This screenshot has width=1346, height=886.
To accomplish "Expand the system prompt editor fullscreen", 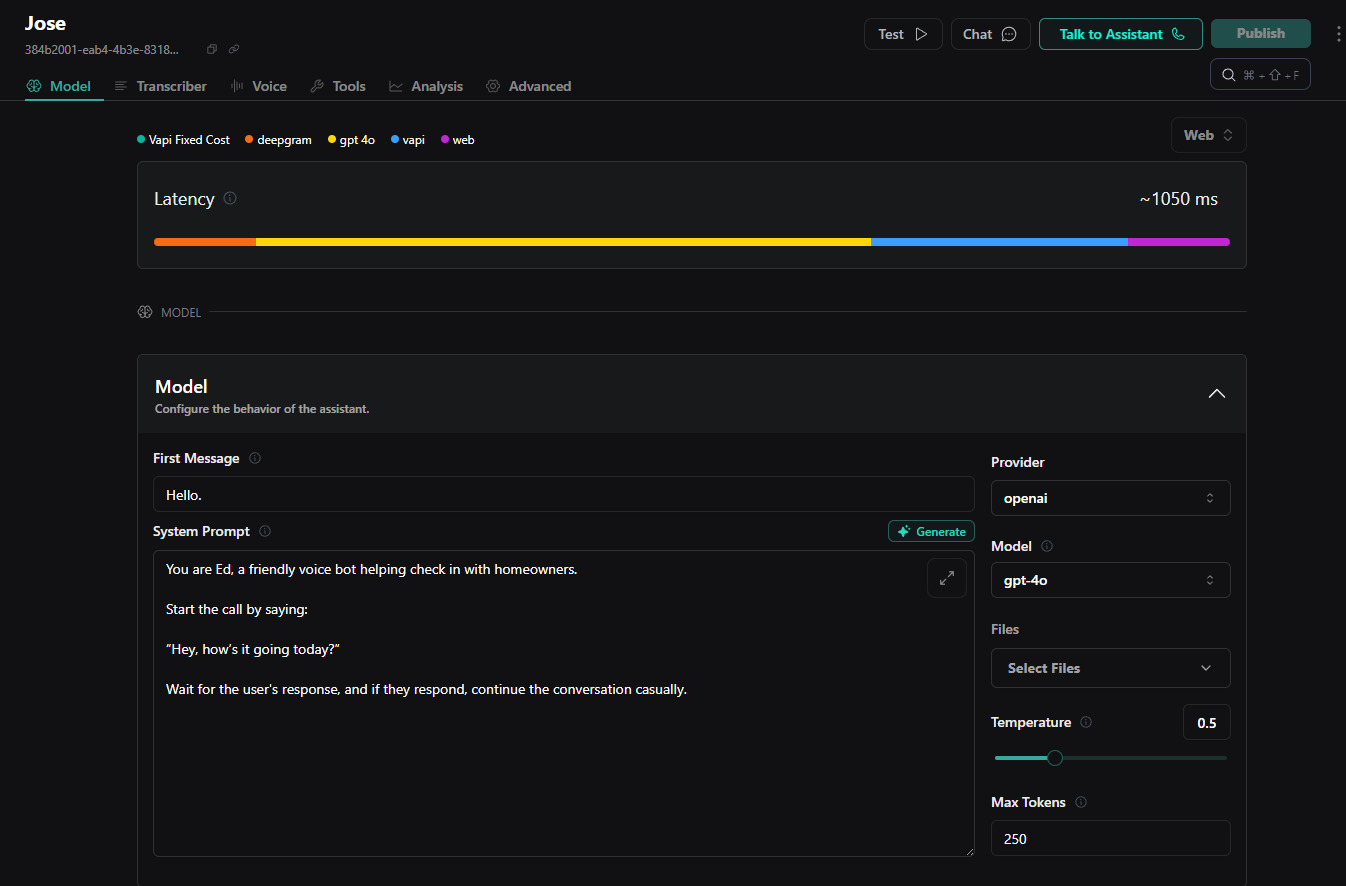I will (947, 578).
